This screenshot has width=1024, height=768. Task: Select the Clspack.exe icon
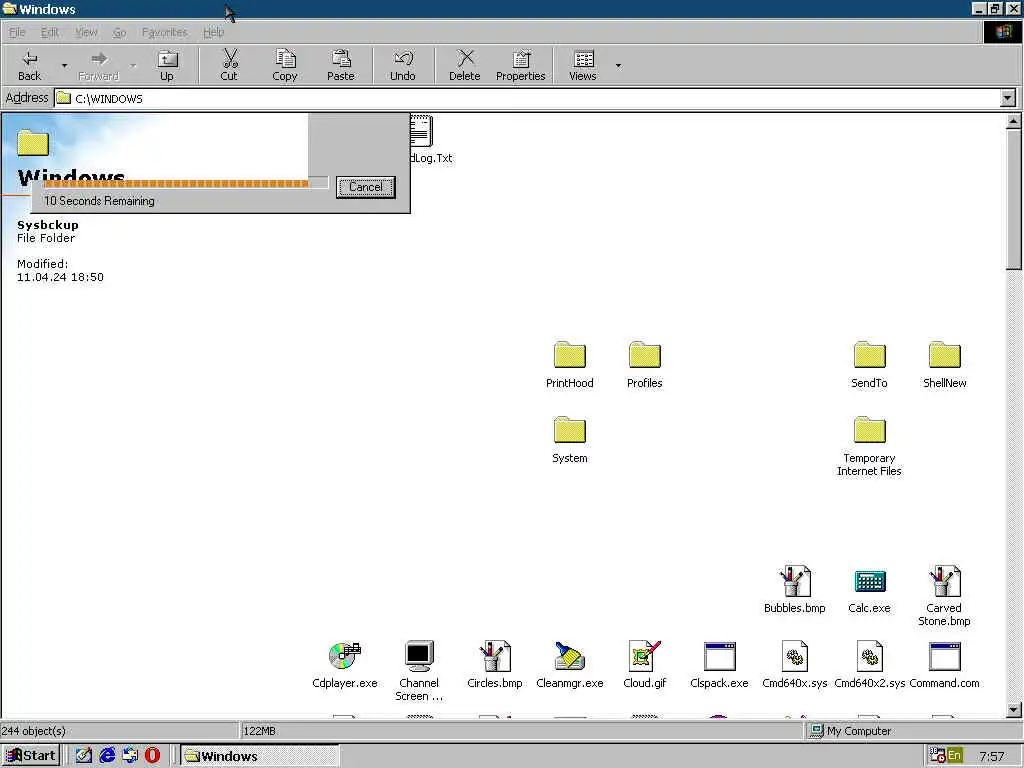pos(720,665)
